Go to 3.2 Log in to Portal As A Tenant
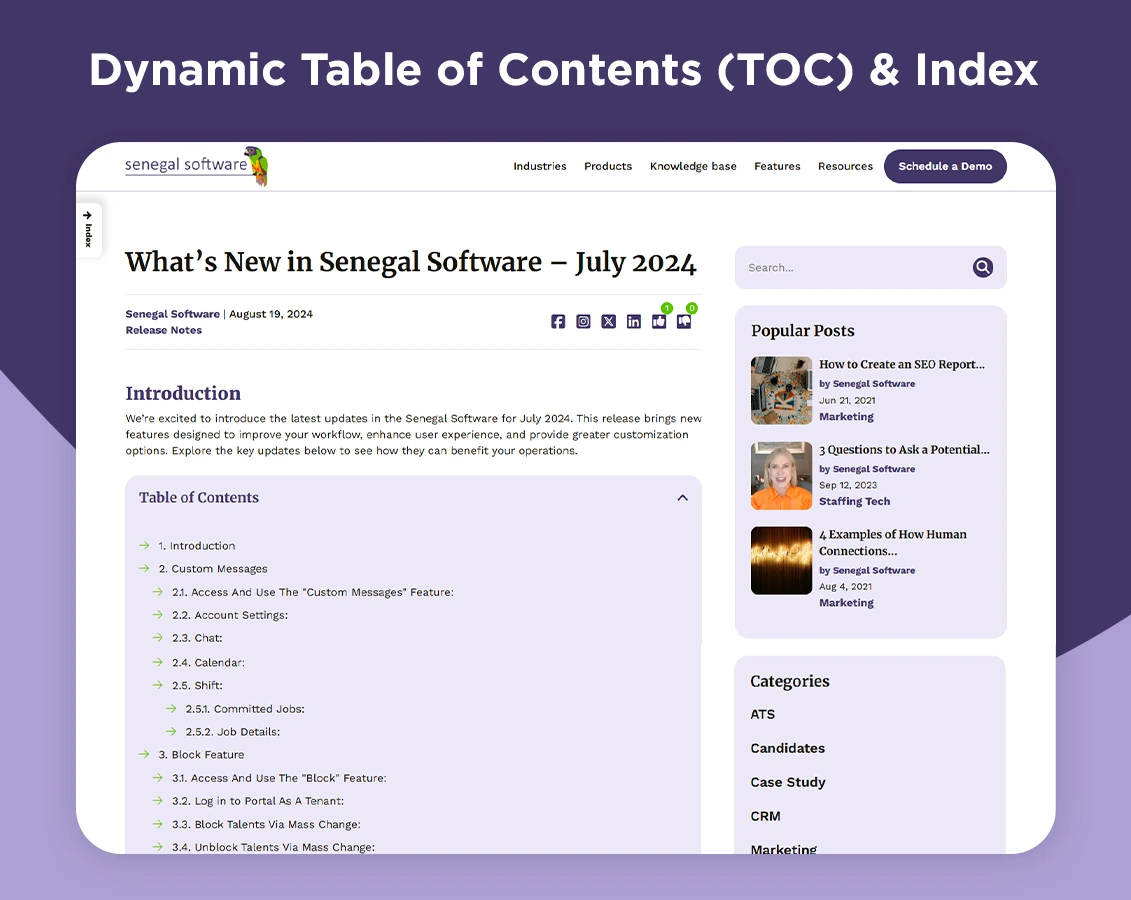 click(x=258, y=801)
